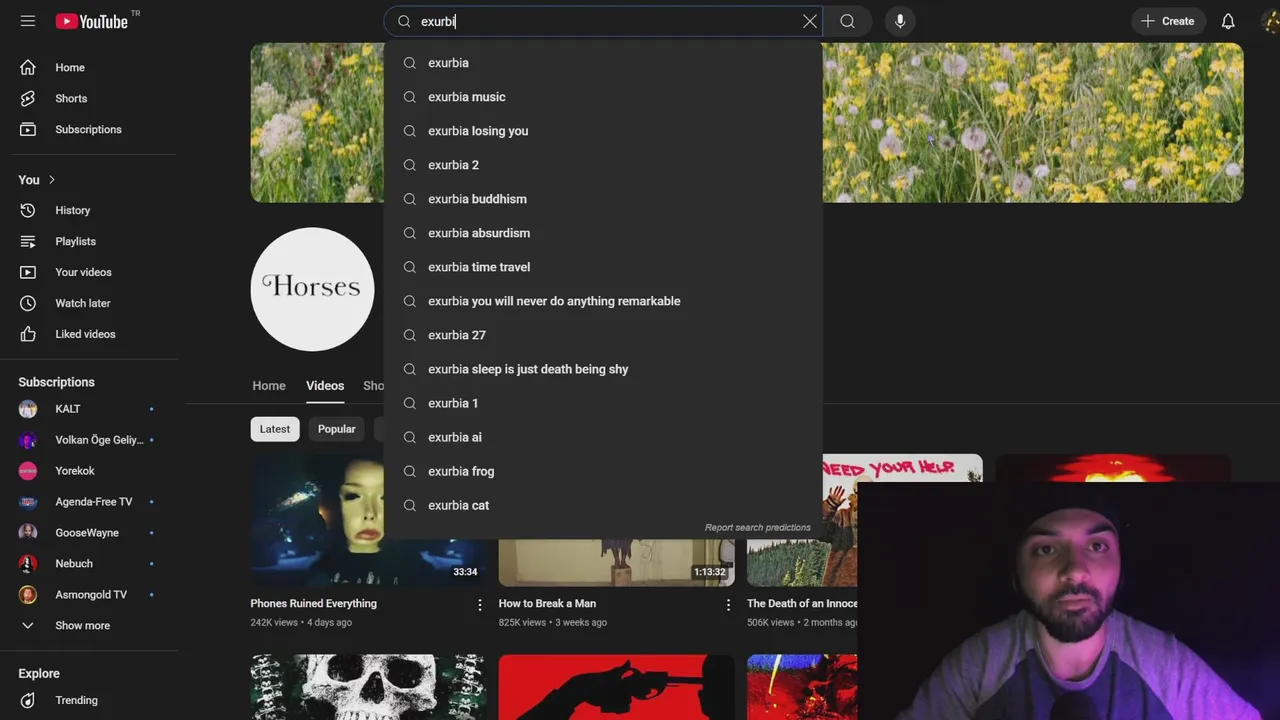Select suggestion 'exurbia cat'
The image size is (1280, 720).
pyautogui.click(x=603, y=505)
